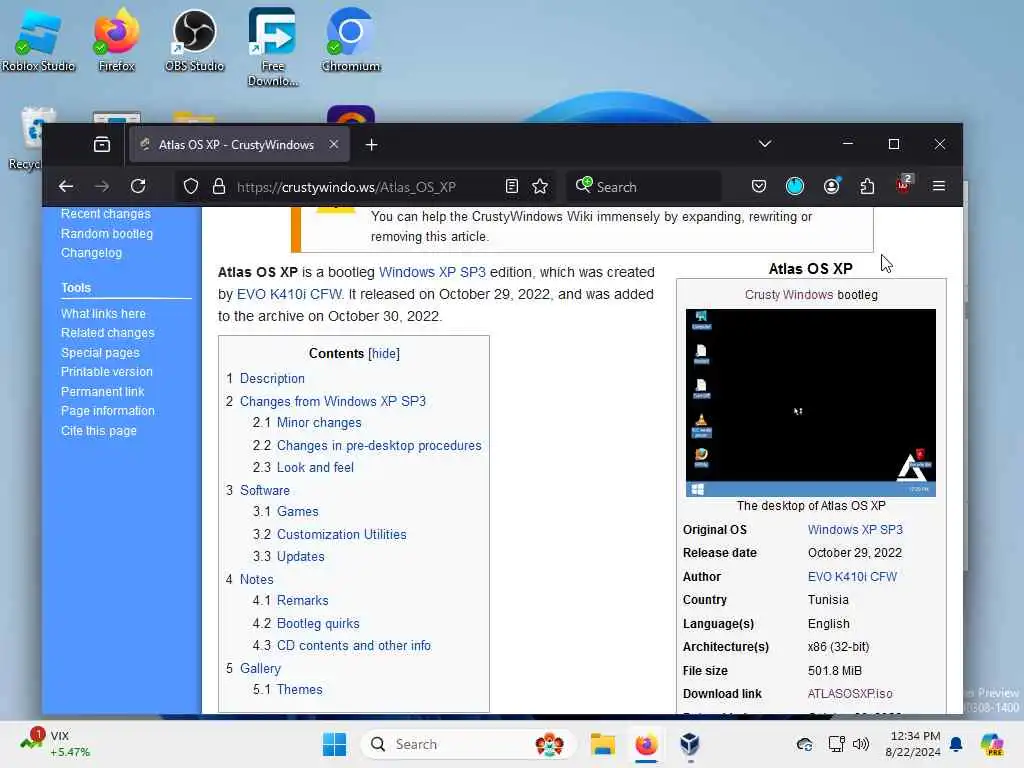Follow the Windows XP SP3 link in the intro

click(x=432, y=272)
